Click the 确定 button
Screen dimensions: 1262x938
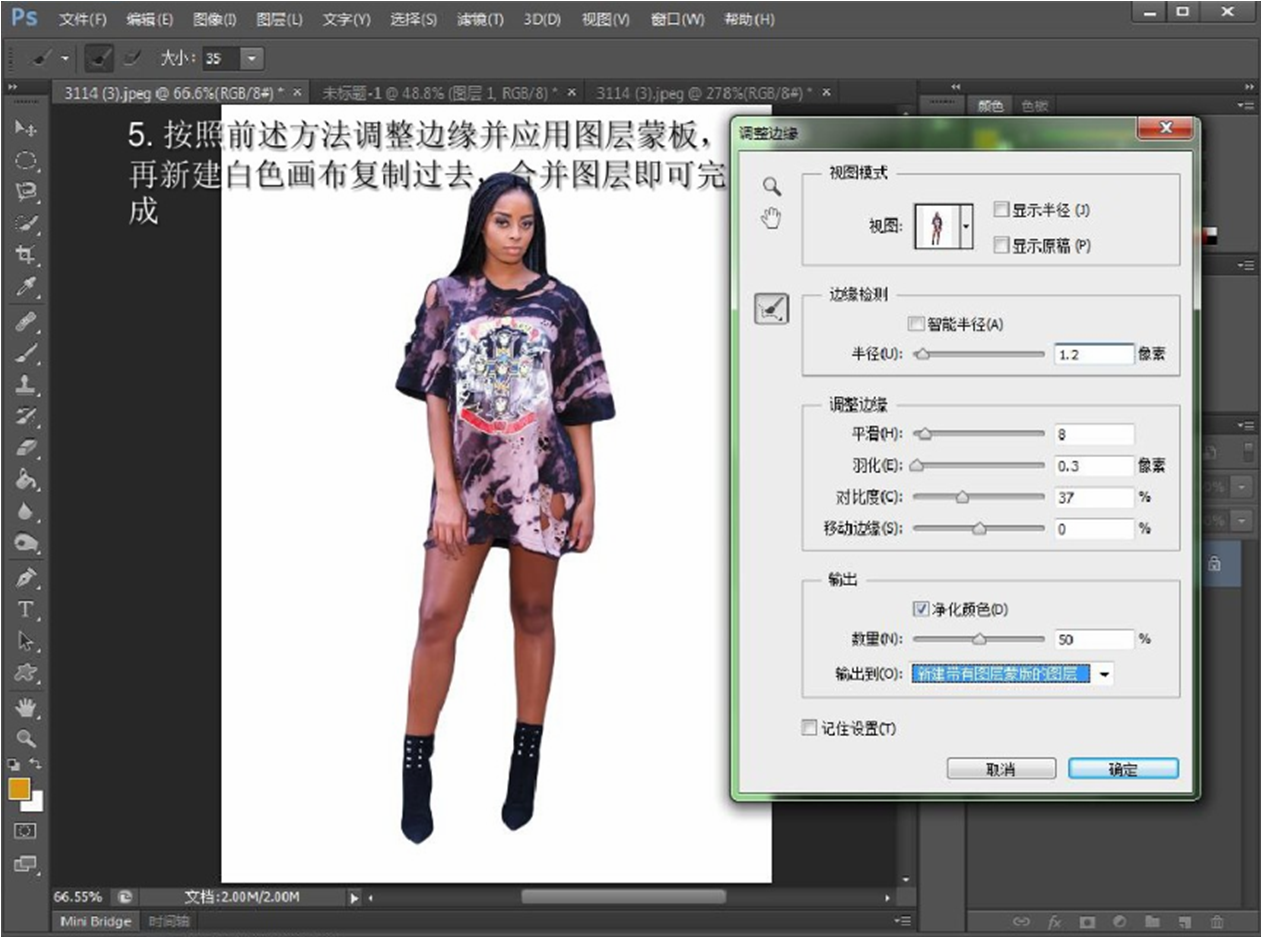[1123, 769]
